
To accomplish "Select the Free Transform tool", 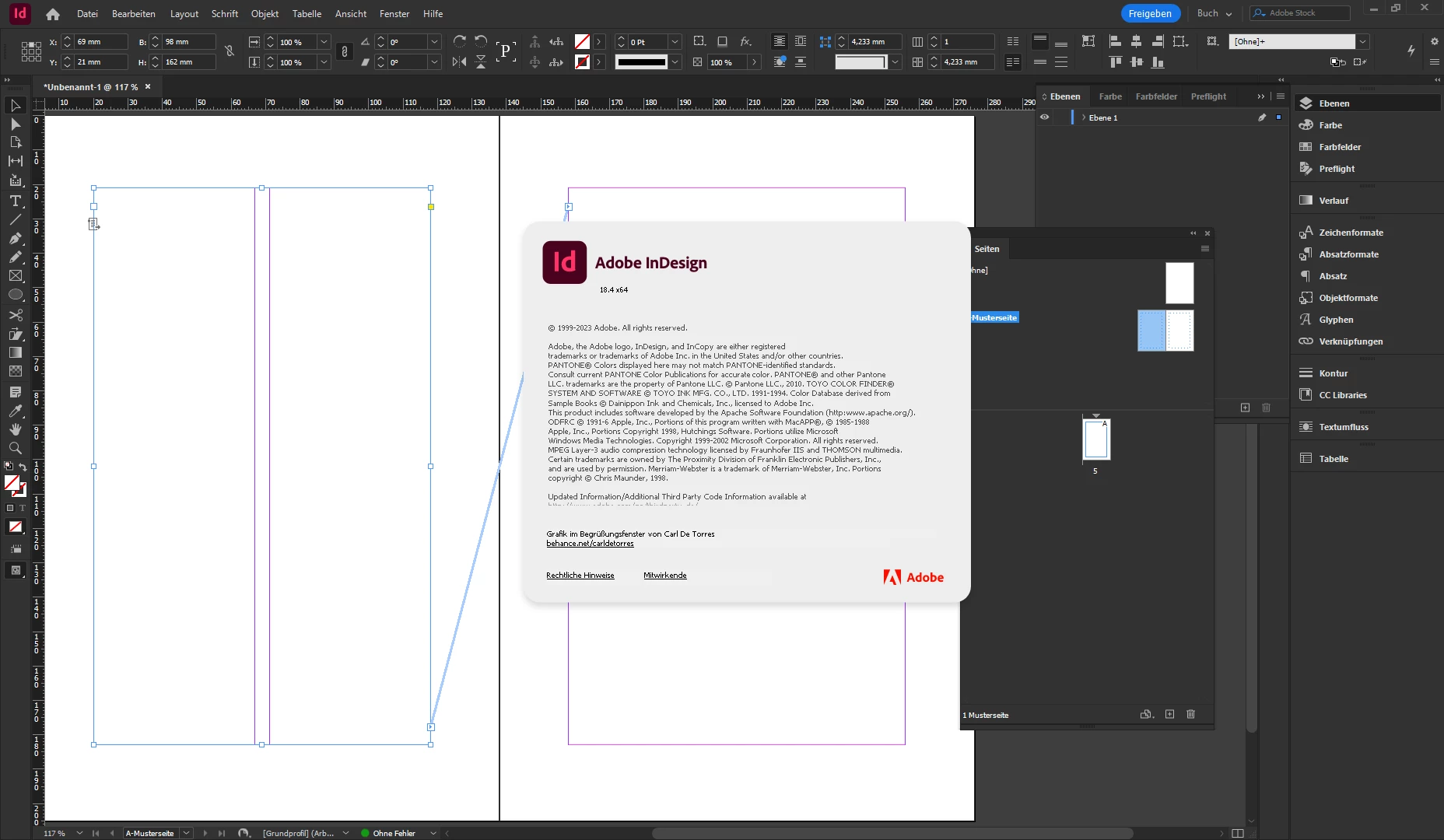I will click(x=16, y=334).
